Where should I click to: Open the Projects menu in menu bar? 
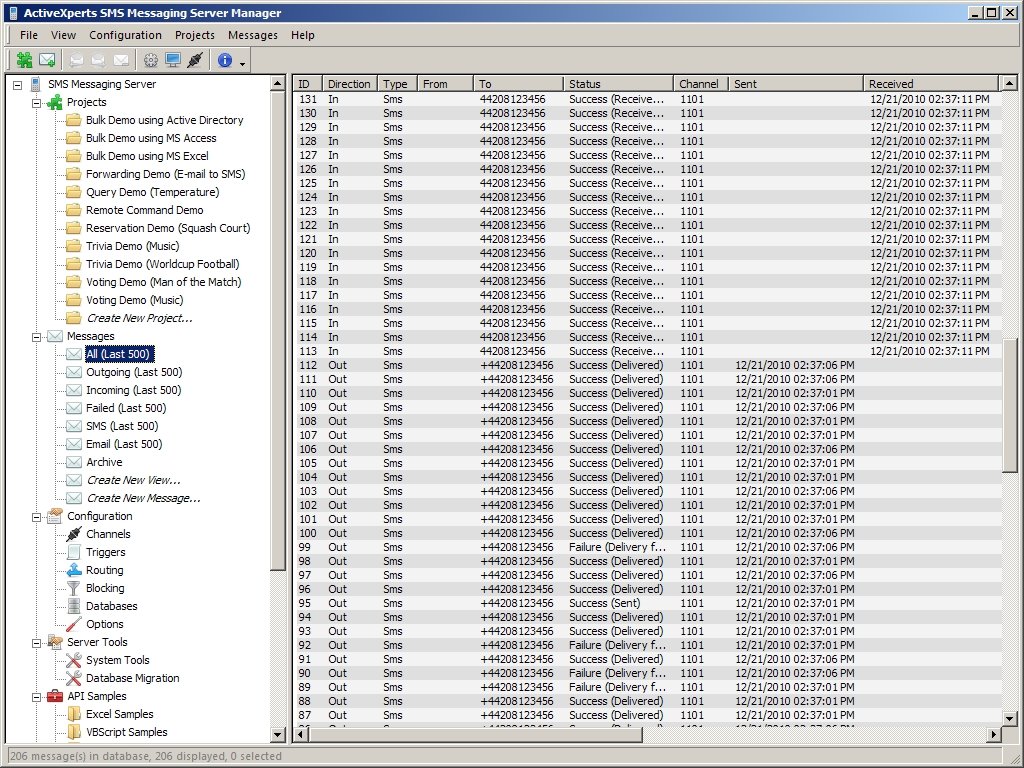[195, 35]
